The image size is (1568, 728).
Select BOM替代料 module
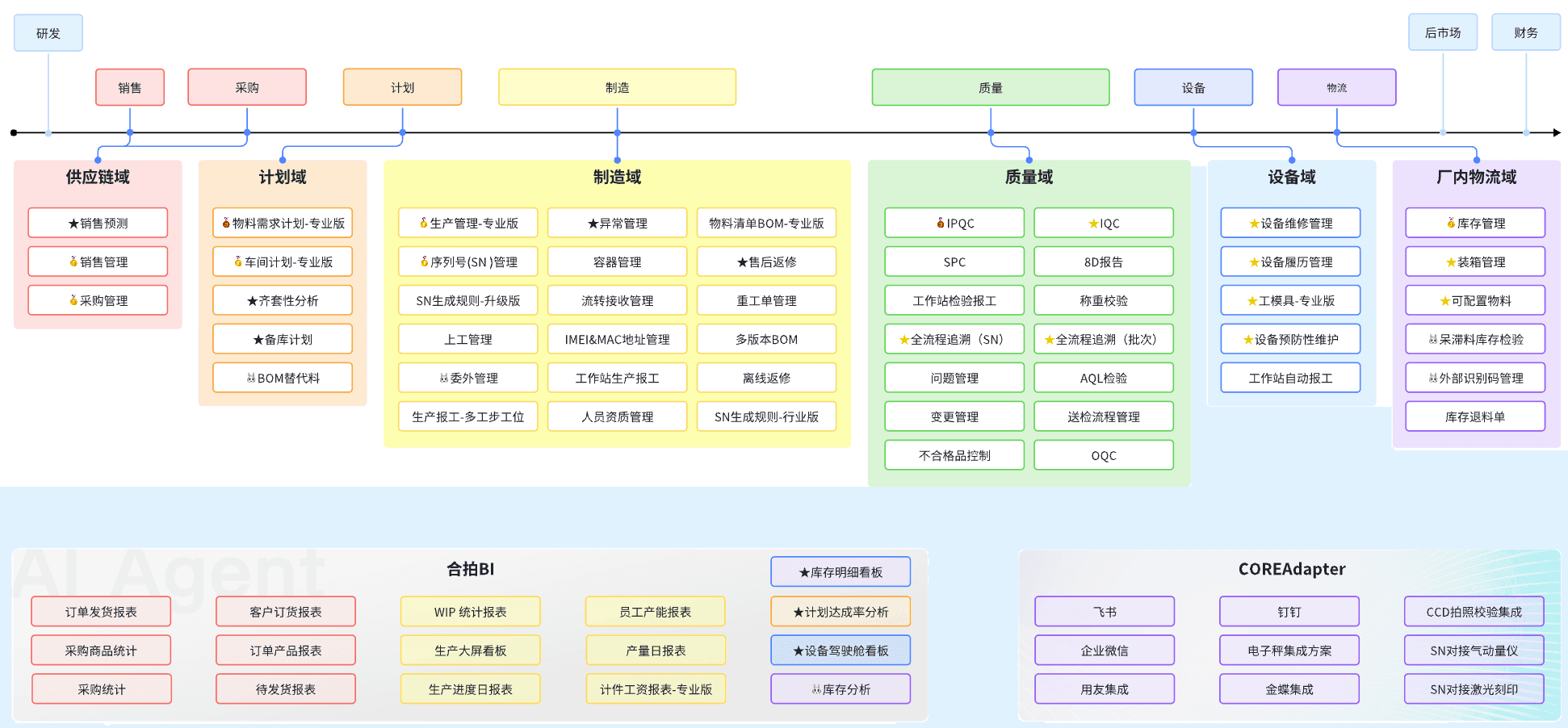pyautogui.click(x=283, y=378)
